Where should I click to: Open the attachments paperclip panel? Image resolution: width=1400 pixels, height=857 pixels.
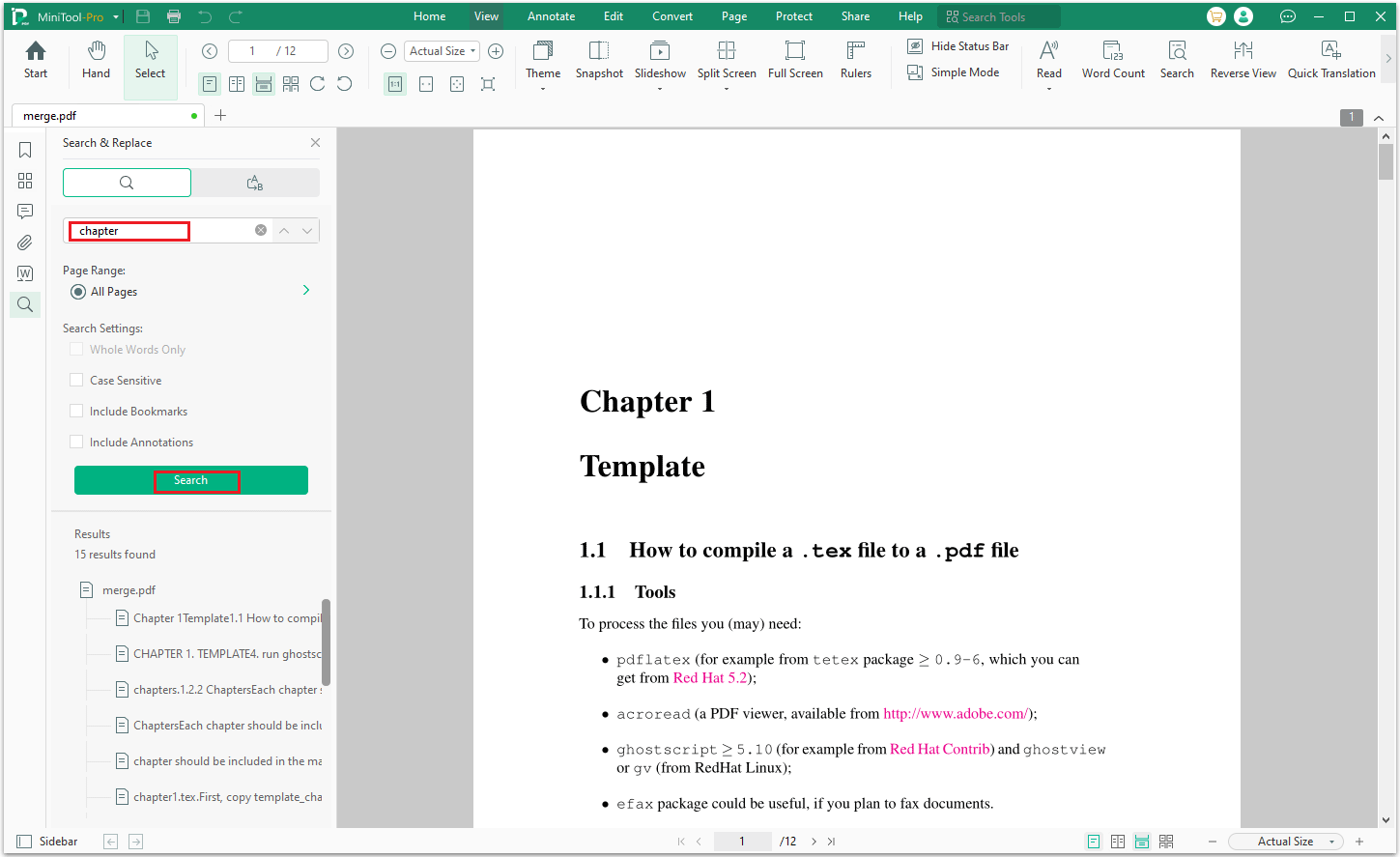tap(25, 243)
